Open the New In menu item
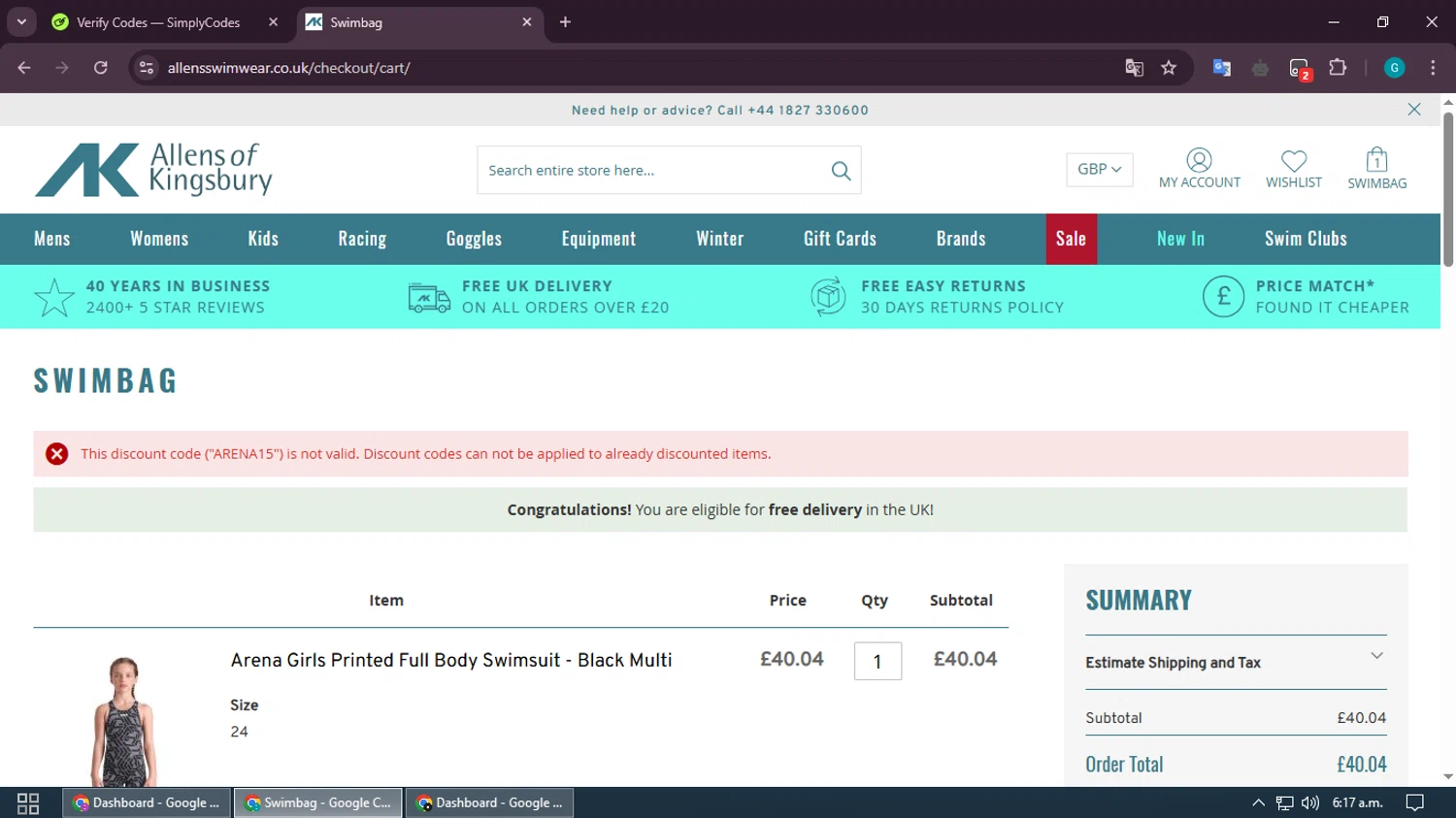This screenshot has width=1456, height=818. [x=1180, y=239]
